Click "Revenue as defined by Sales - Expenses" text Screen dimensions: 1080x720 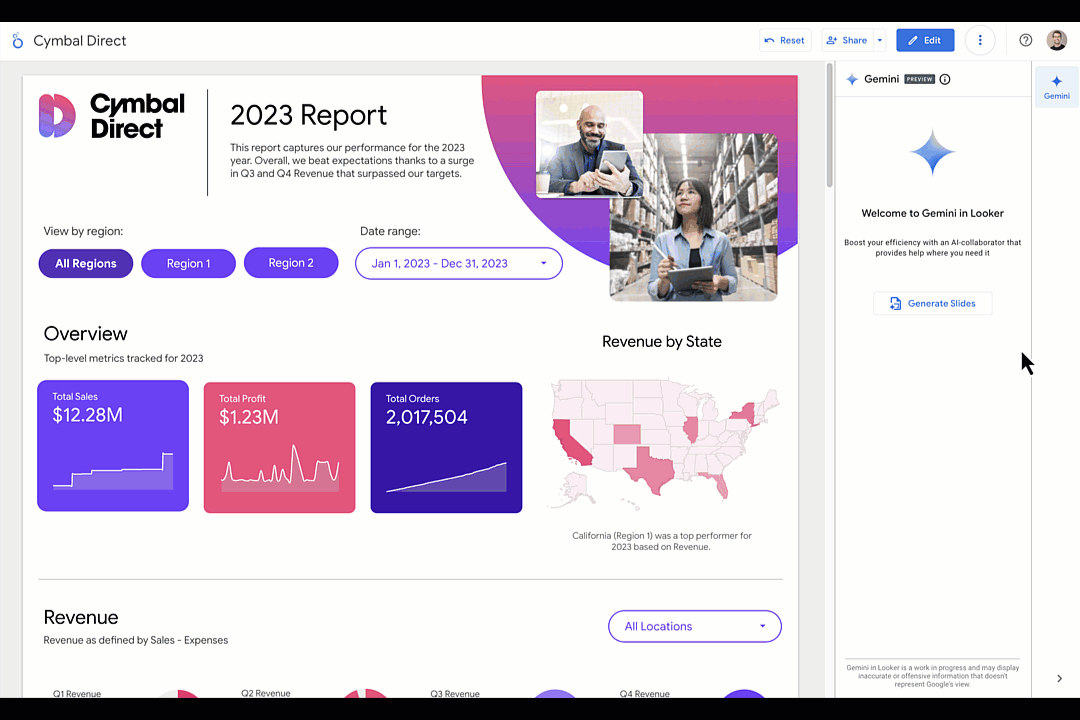[x=136, y=640]
